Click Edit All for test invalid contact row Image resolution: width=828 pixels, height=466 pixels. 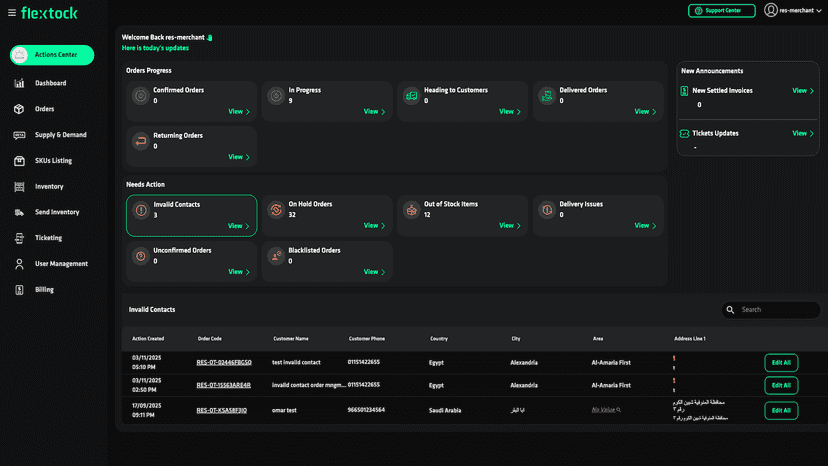coord(781,362)
